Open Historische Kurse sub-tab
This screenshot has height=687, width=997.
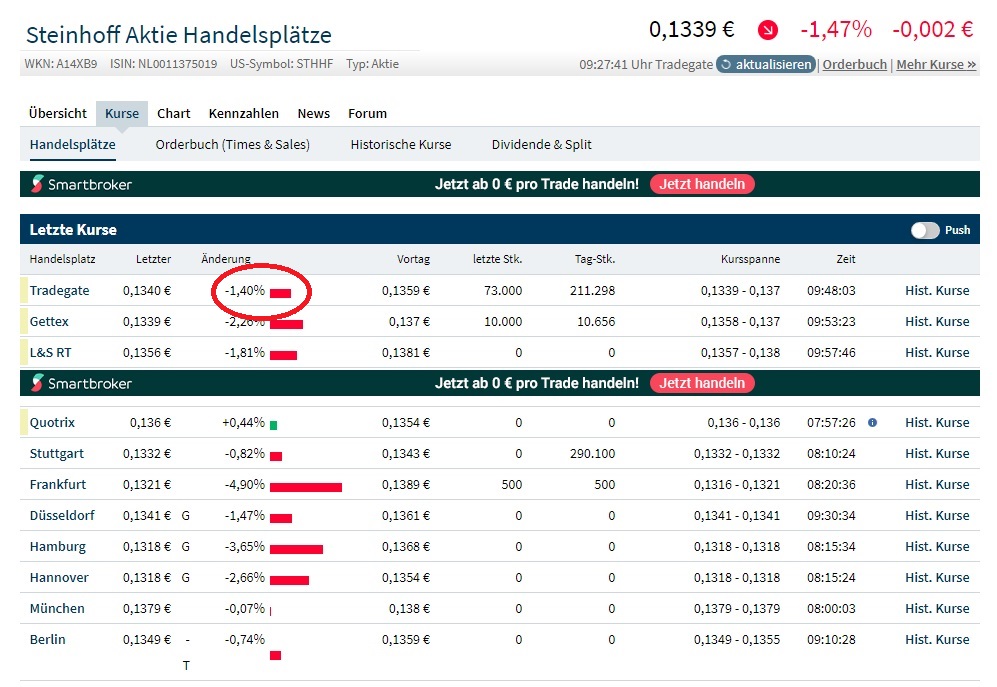[401, 144]
